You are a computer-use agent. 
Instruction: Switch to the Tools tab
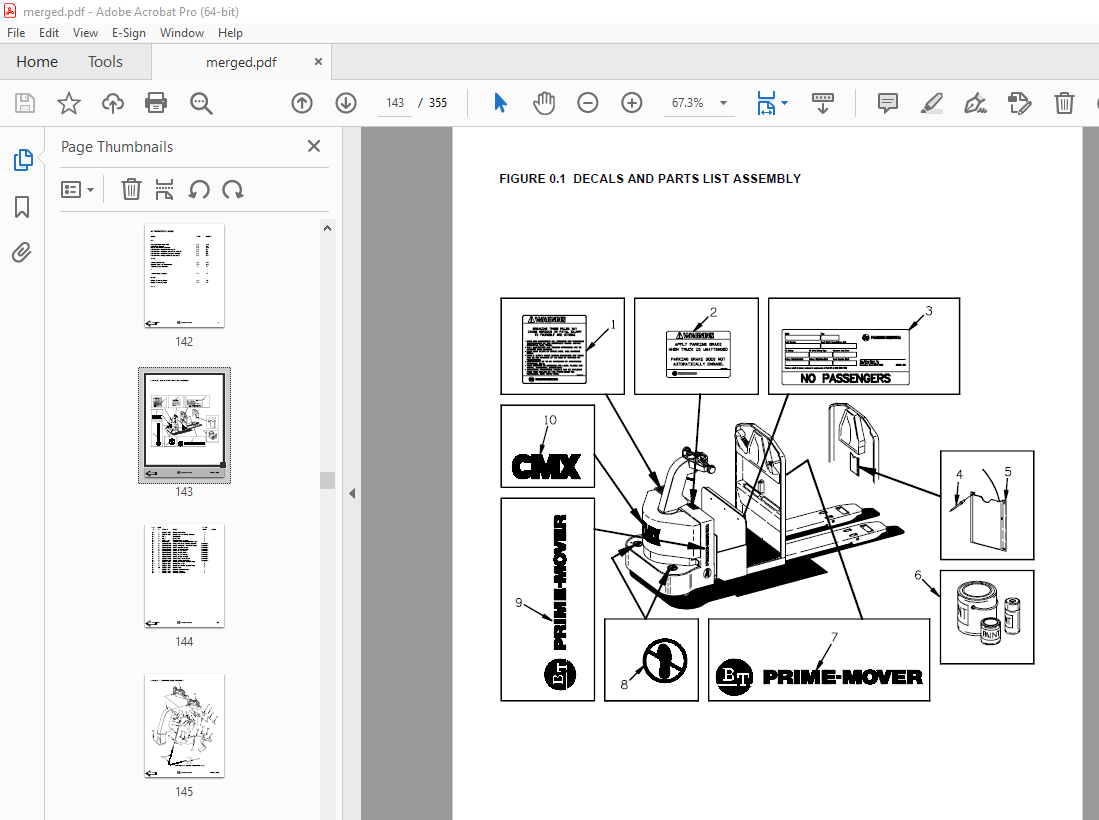105,62
